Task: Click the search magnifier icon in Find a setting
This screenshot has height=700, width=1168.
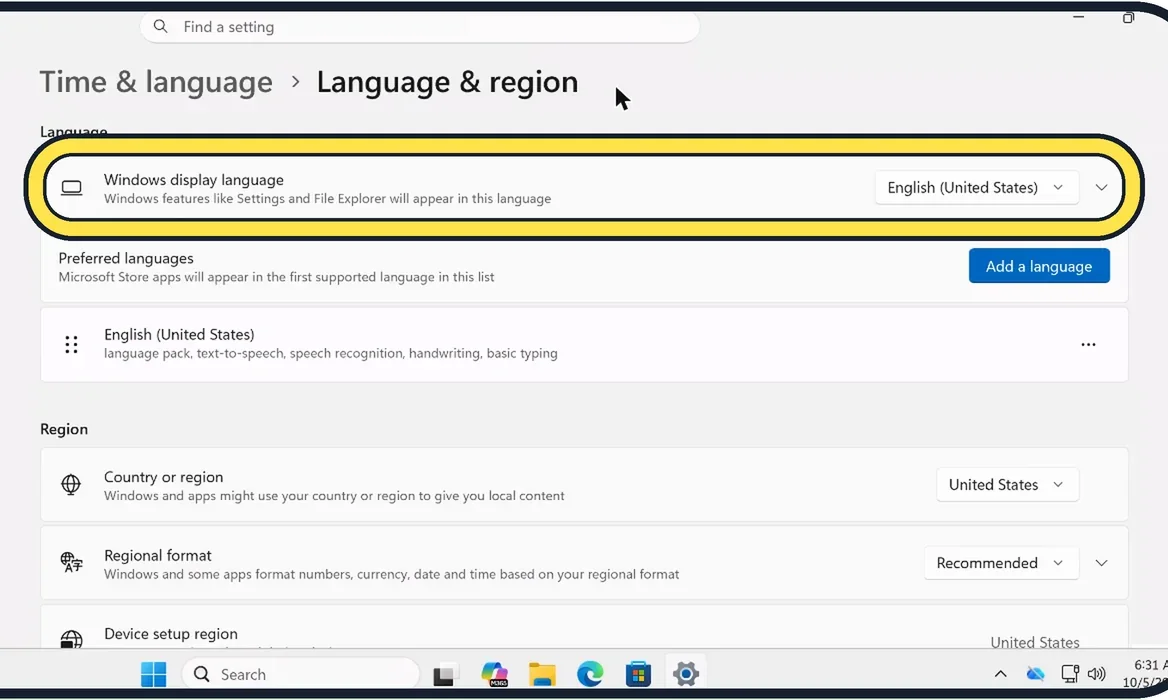Action: (160, 27)
